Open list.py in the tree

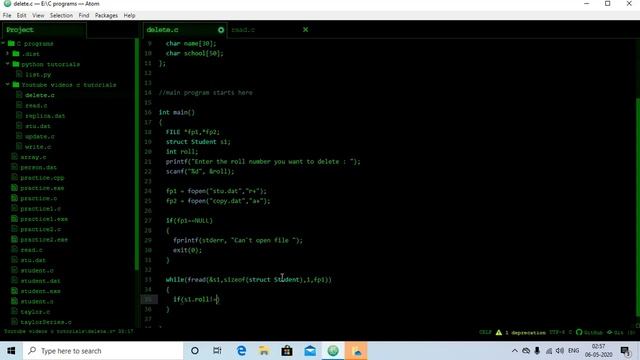(x=38, y=75)
